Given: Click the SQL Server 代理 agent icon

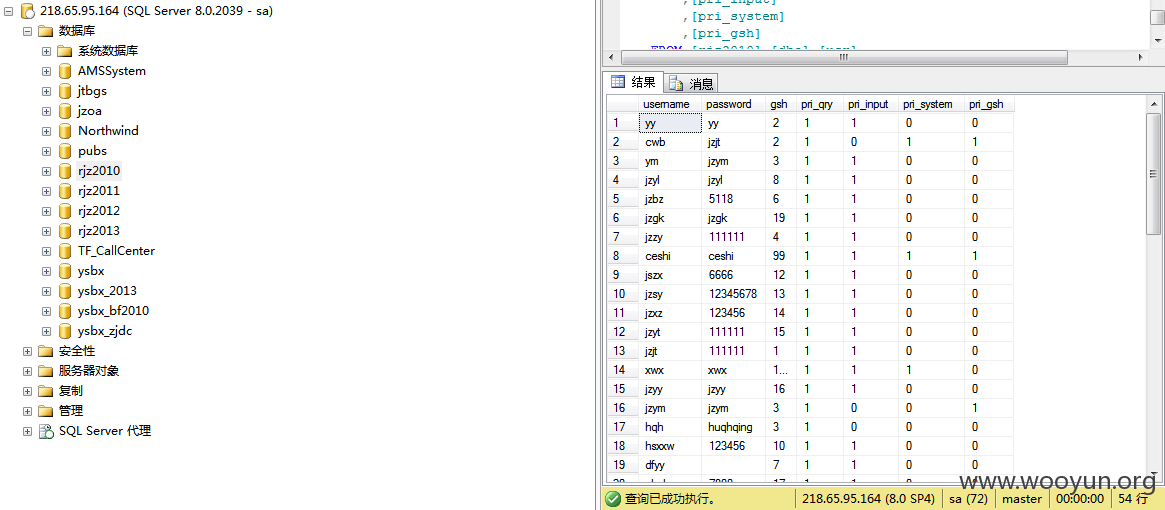Looking at the screenshot, I should click(46, 431).
